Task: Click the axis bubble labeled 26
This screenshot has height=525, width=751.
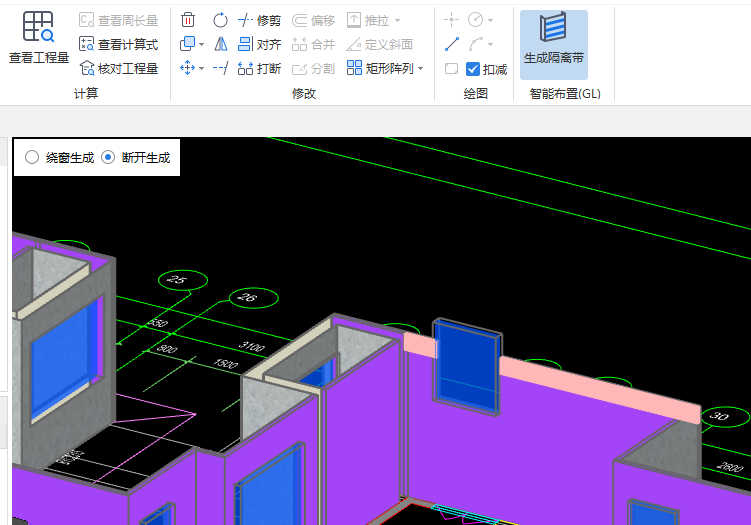Action: [x=247, y=297]
